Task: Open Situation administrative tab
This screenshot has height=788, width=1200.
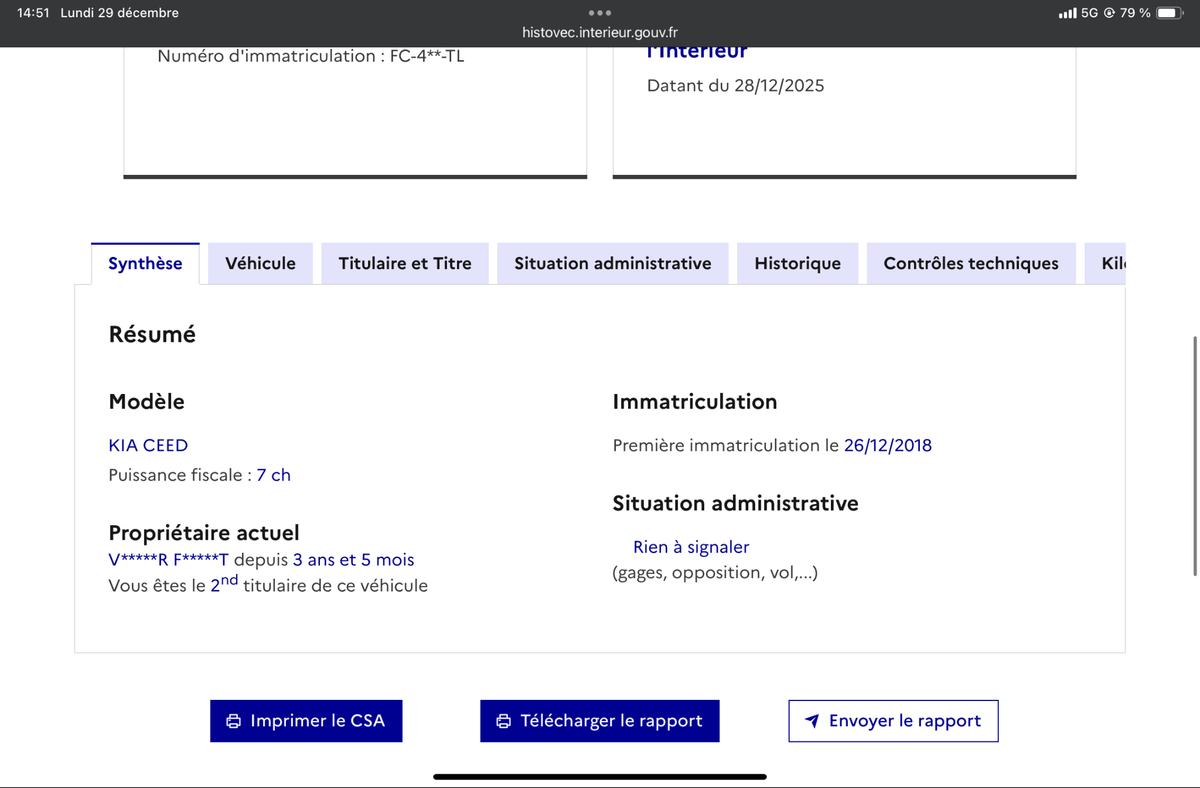Action: (x=613, y=264)
